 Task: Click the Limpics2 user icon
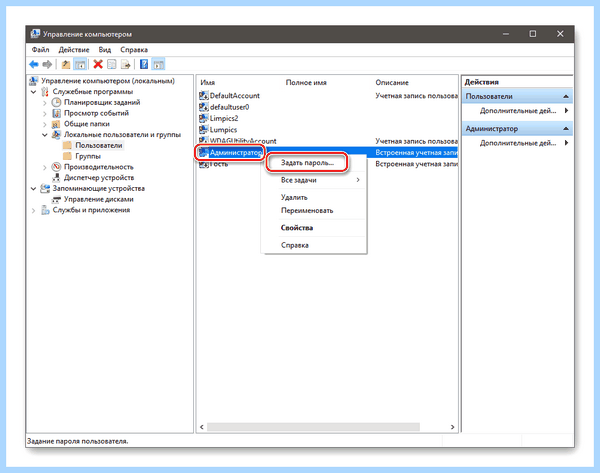tap(204, 118)
